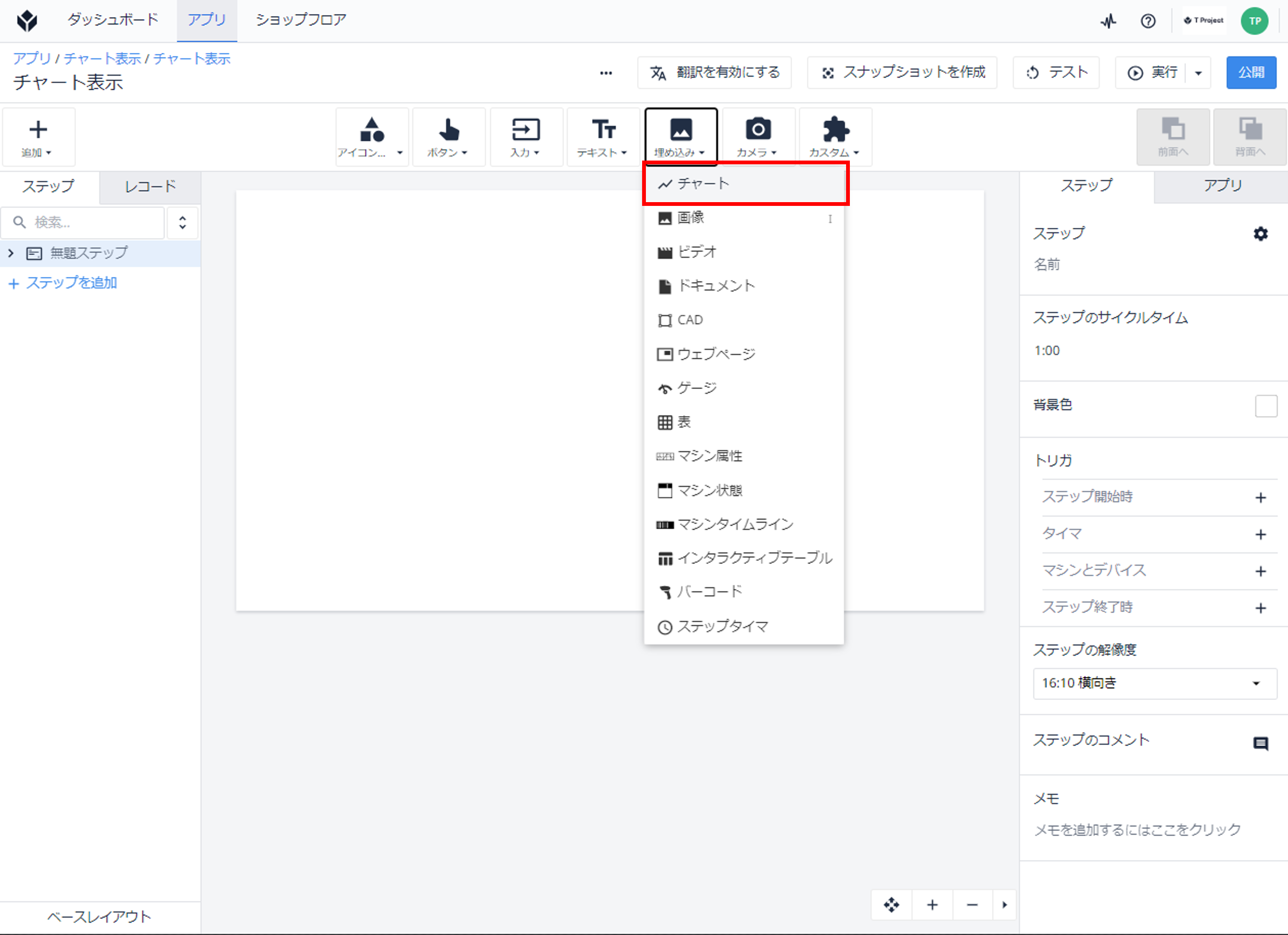The image size is (1288, 935).
Task: Expand the canvas controls right arrow
Action: click(1004, 904)
